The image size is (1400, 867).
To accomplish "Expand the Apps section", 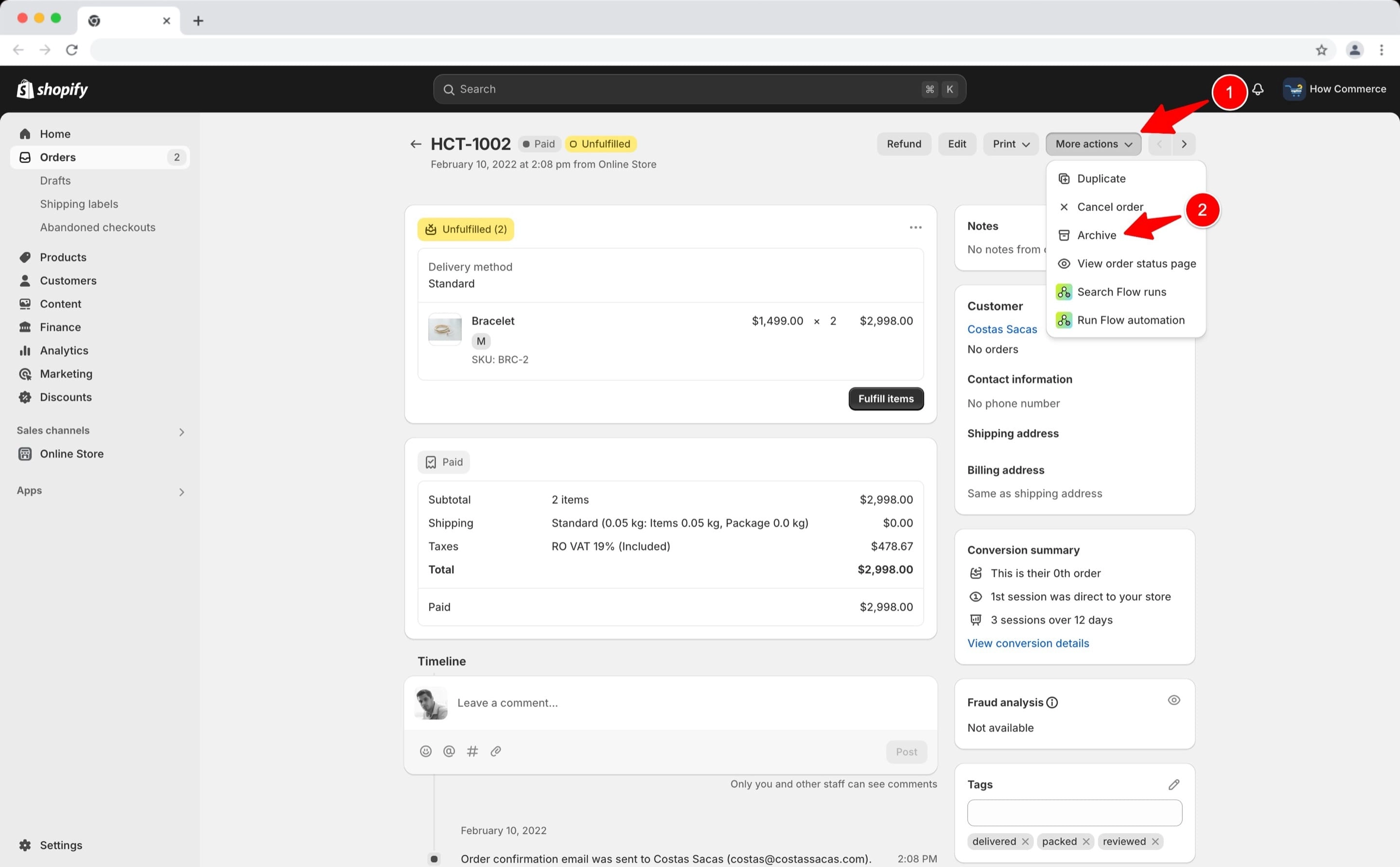I will click(x=181, y=492).
